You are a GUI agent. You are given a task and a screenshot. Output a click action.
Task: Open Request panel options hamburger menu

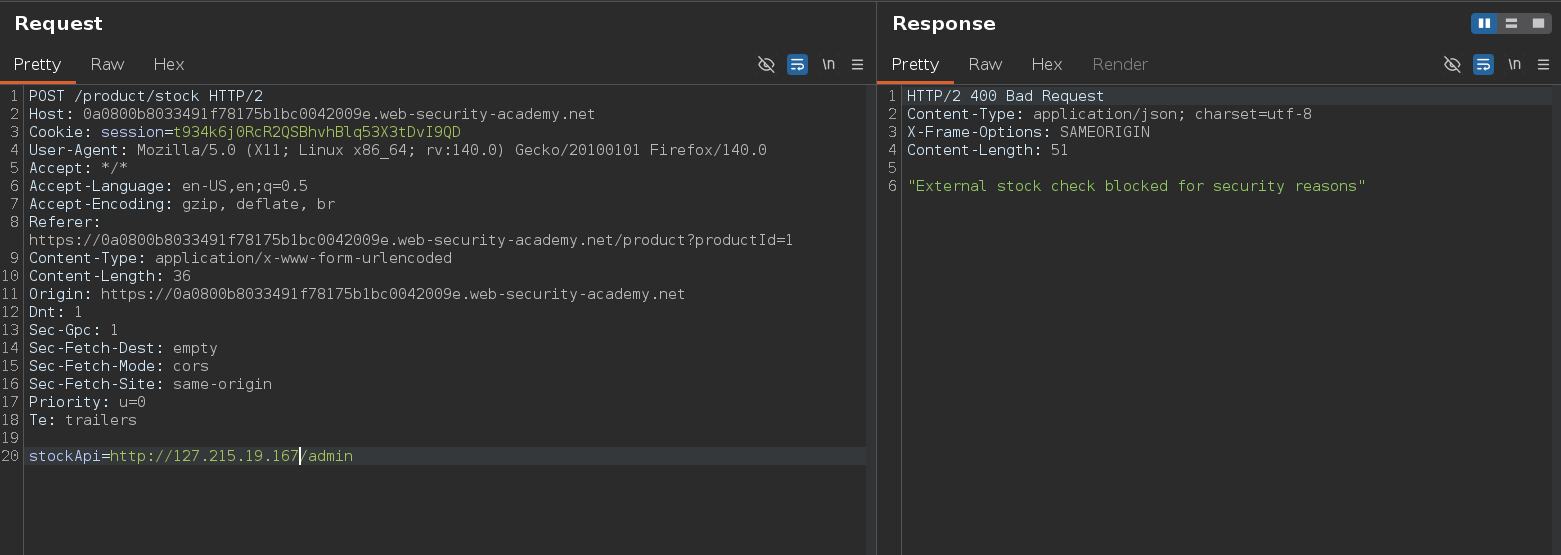click(x=857, y=64)
